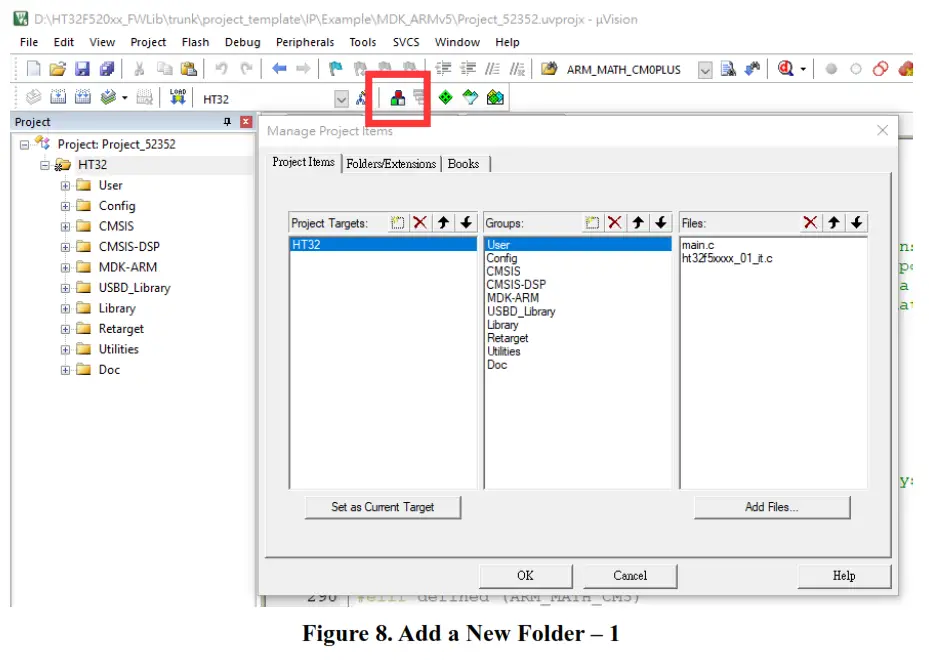The height and width of the screenshot is (669, 929).
Task: Move file up using Files up arrow
Action: (x=834, y=223)
